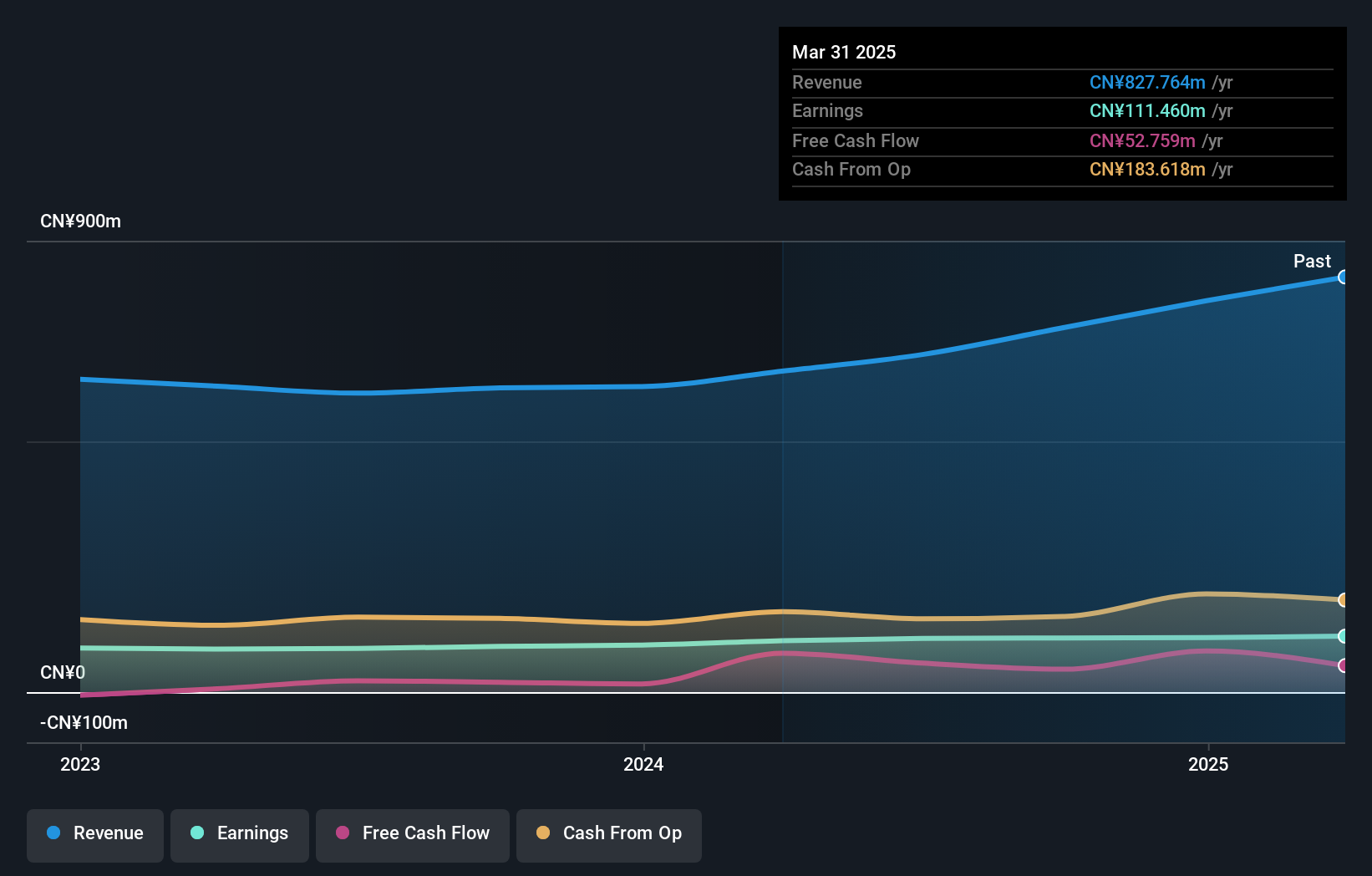Click the 2023 axis label
1372x876 pixels.
click(x=80, y=764)
